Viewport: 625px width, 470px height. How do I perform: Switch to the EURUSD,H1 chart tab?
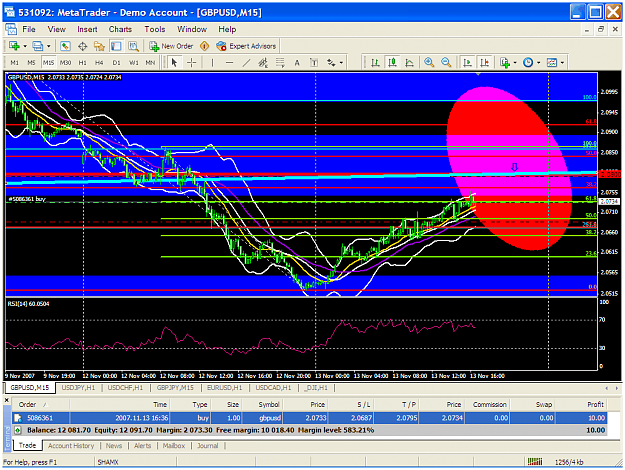[224, 387]
